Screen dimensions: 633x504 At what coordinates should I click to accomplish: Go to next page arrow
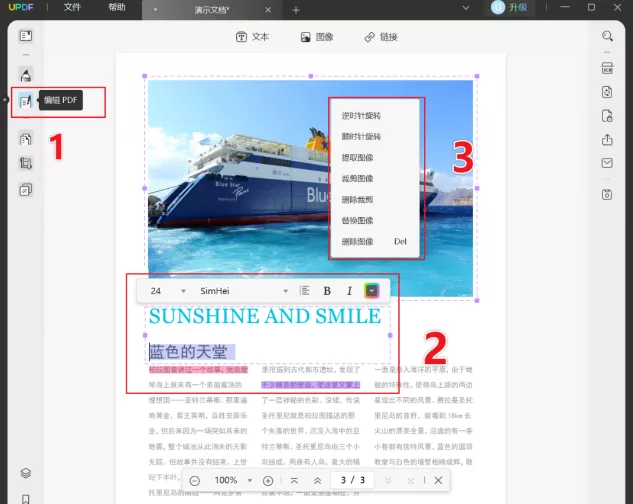(388, 481)
